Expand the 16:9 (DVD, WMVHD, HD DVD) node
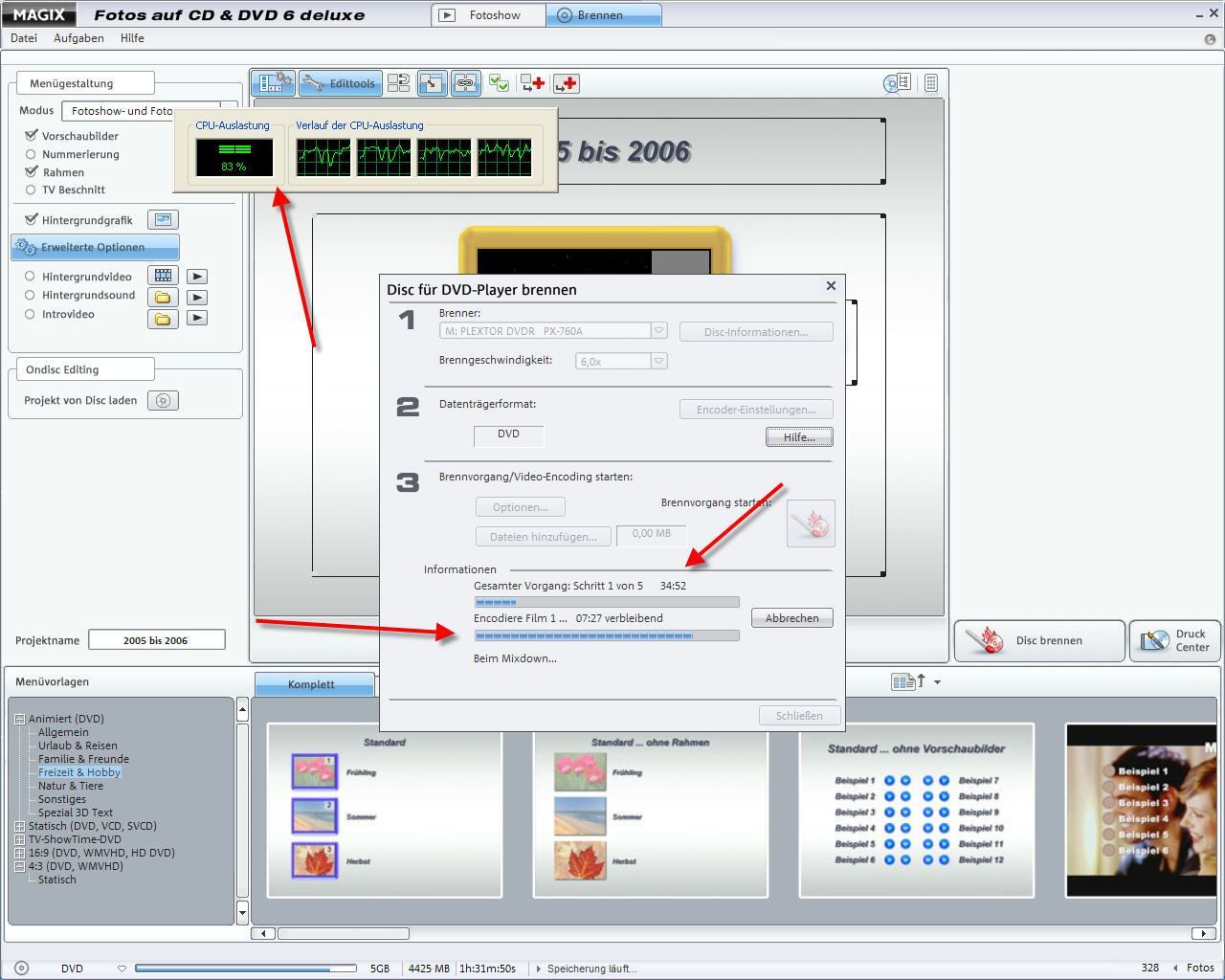 (x=19, y=853)
